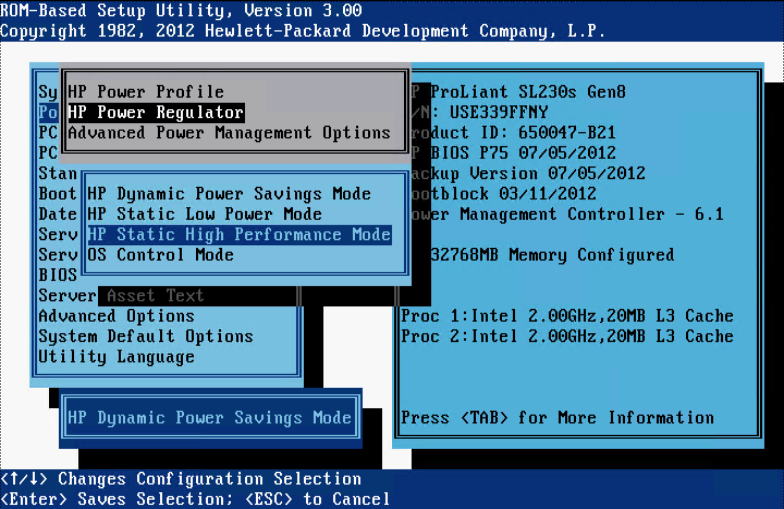Select HP Static High Performance Mode
Screen dimensions: 784x509
point(239,235)
